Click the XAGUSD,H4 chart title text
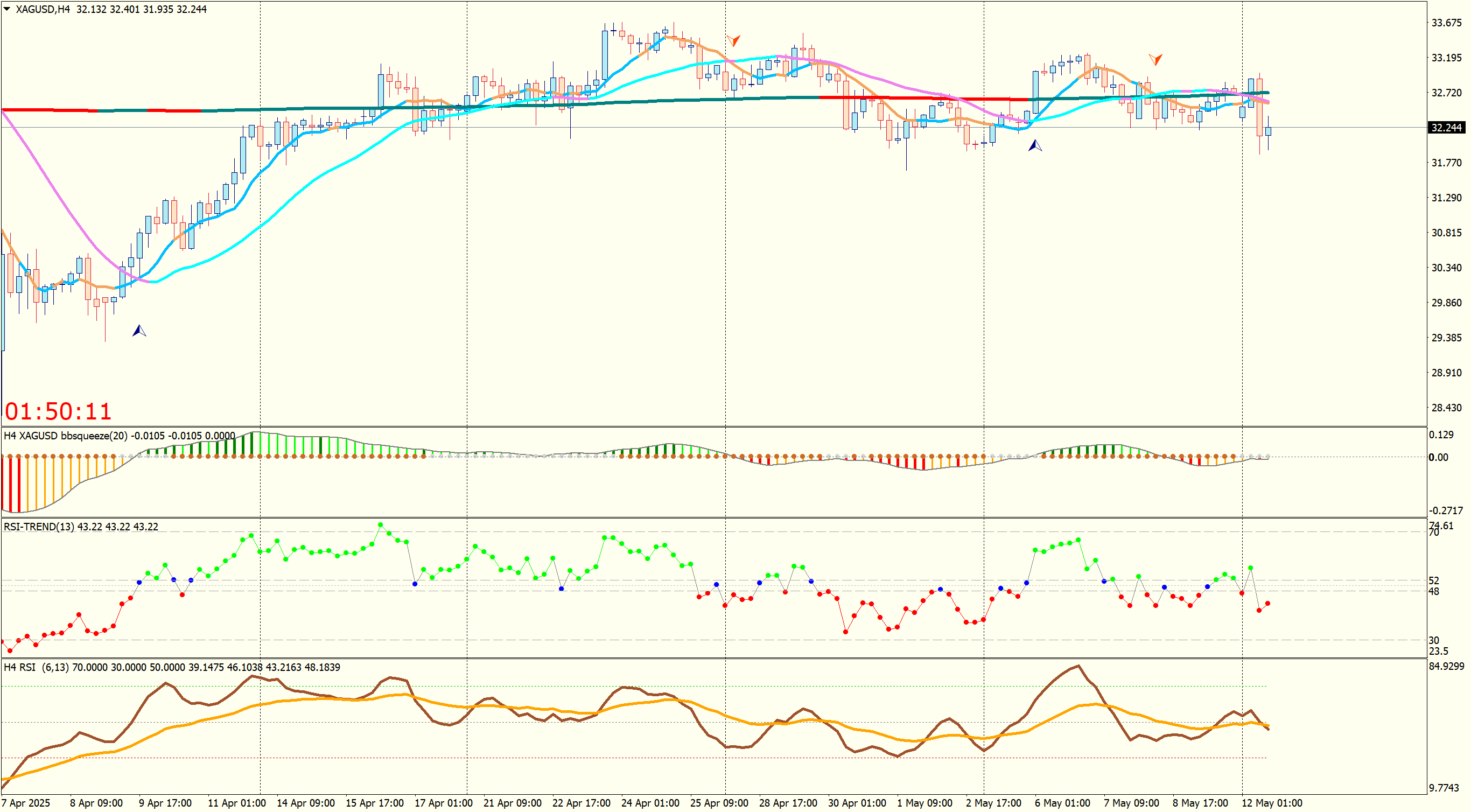The width and height of the screenshot is (1471, 812). point(43,9)
